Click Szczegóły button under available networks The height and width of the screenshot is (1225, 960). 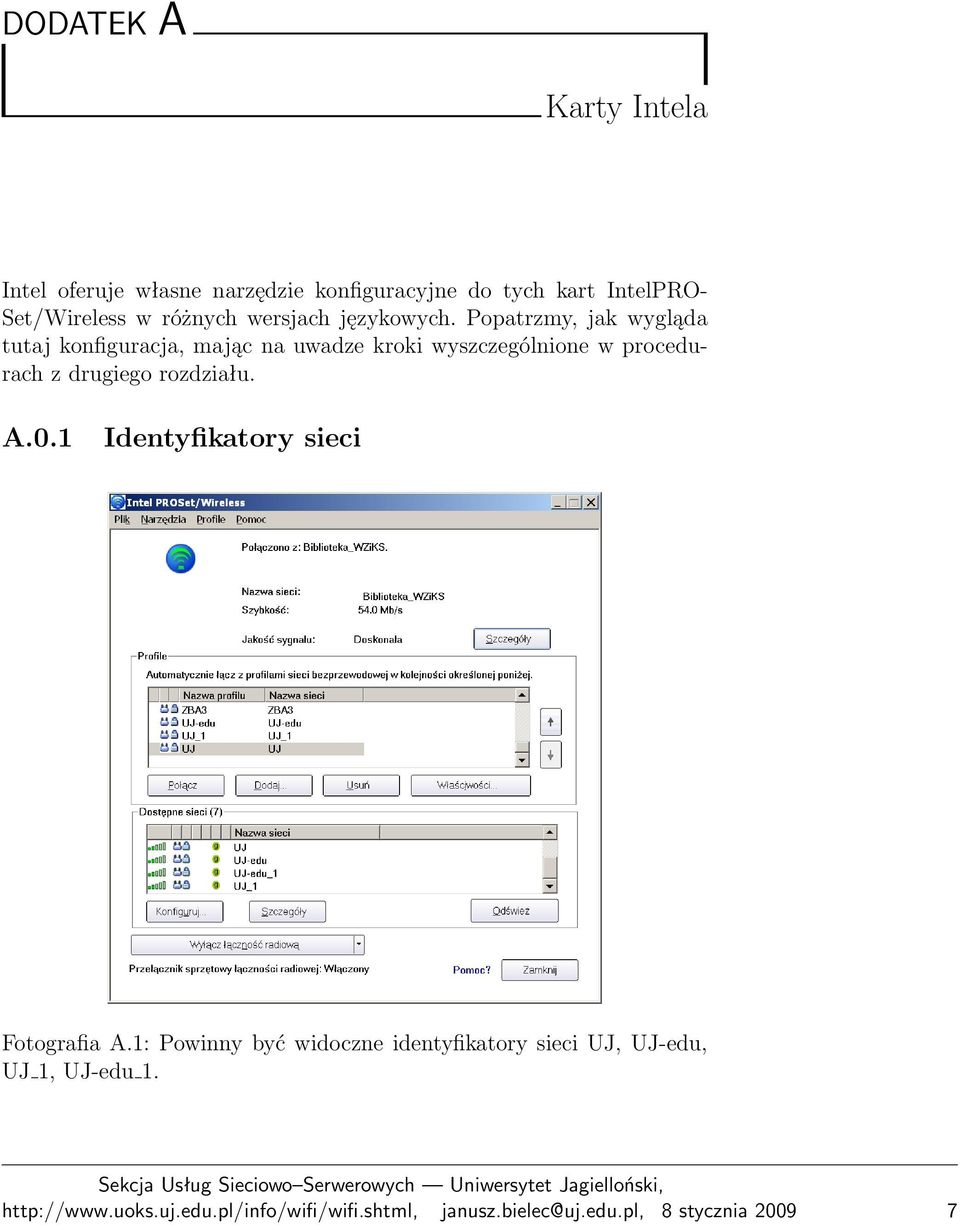[286, 912]
